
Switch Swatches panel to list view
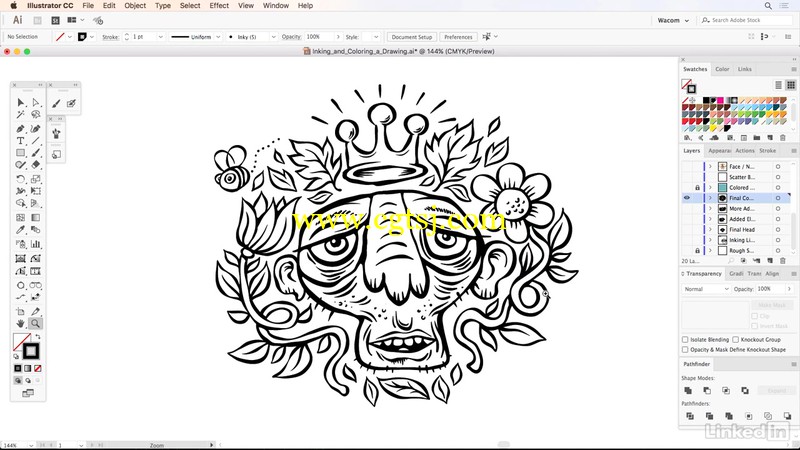tap(779, 85)
